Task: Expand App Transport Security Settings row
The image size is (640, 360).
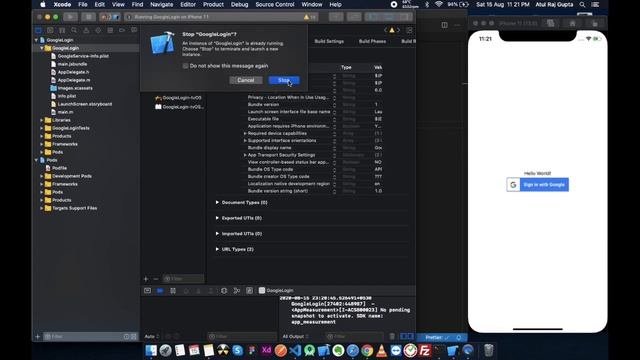Action: pos(245,155)
